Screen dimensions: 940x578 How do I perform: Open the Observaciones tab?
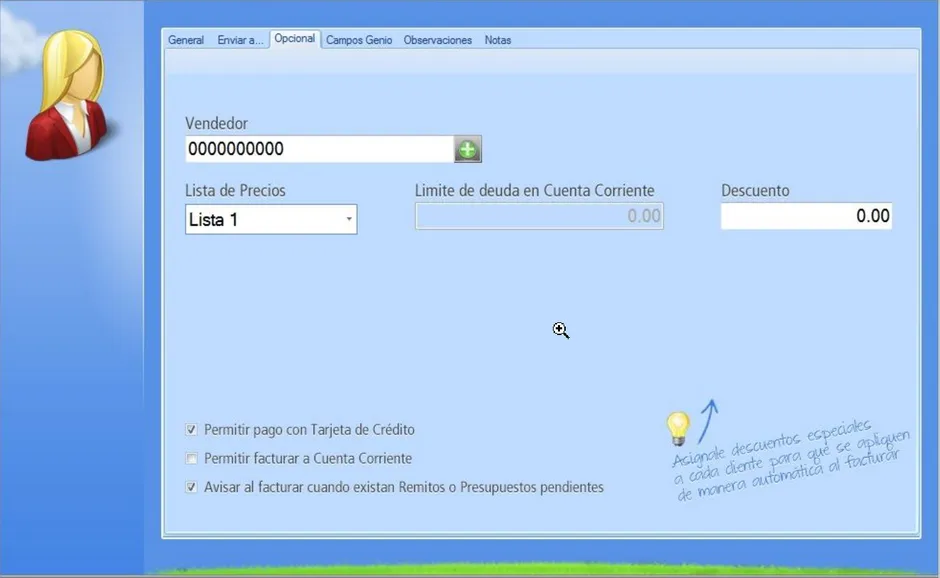438,40
